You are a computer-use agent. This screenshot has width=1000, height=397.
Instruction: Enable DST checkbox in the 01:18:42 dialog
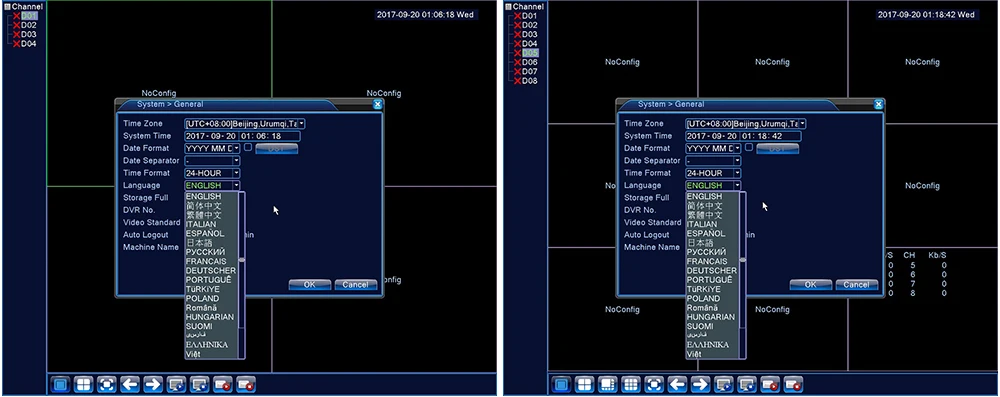749,147
